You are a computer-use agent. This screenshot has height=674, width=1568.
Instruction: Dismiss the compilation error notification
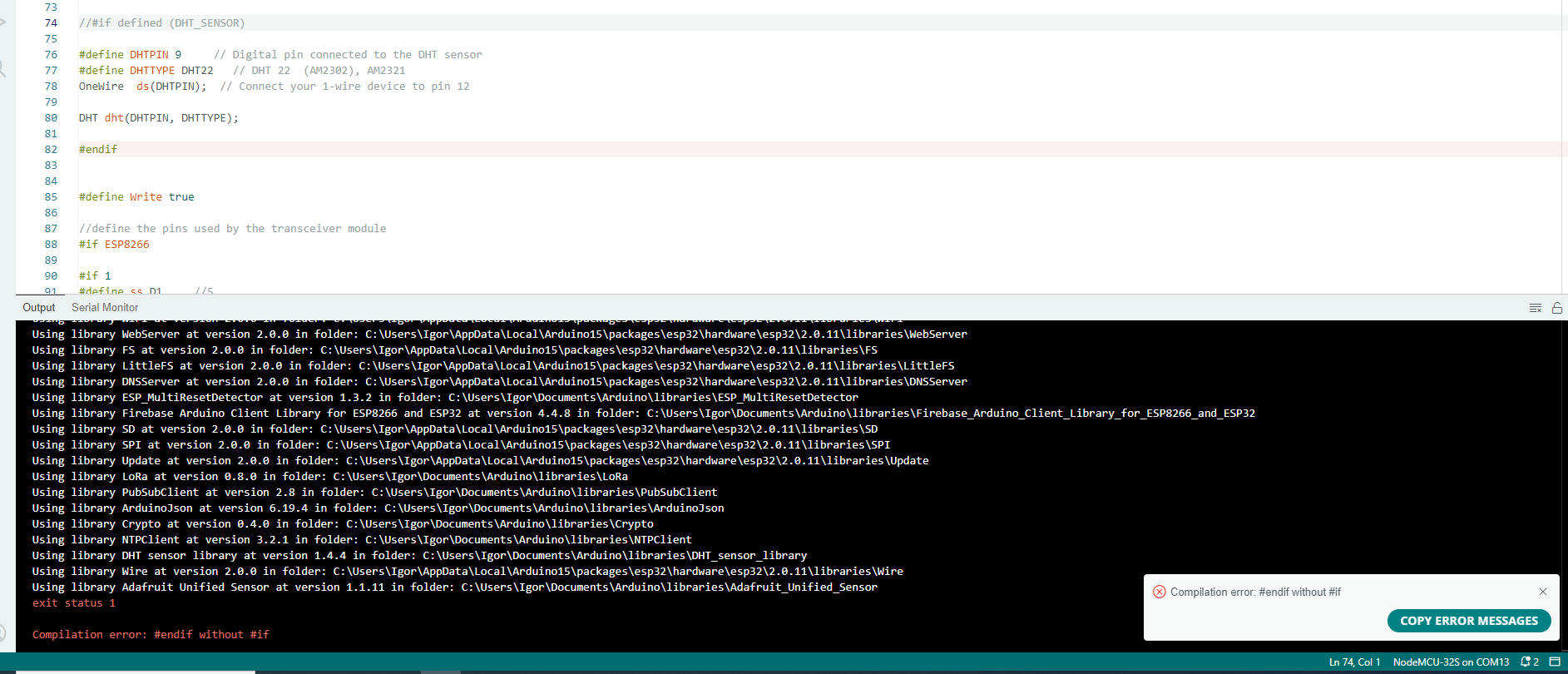point(1543,592)
